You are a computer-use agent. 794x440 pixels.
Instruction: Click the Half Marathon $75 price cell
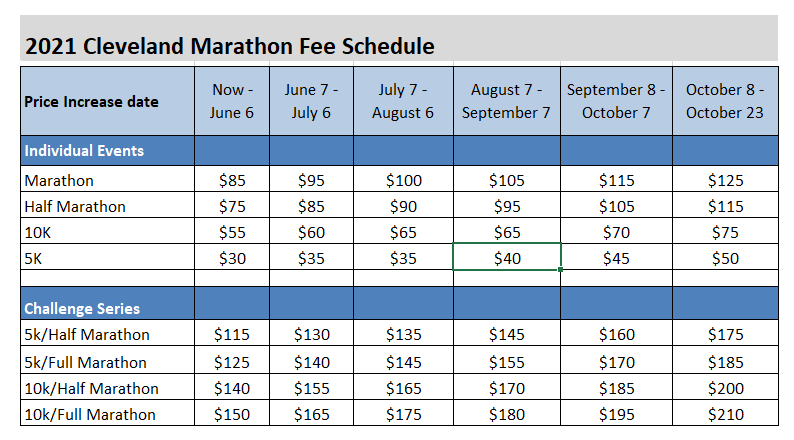coord(233,206)
